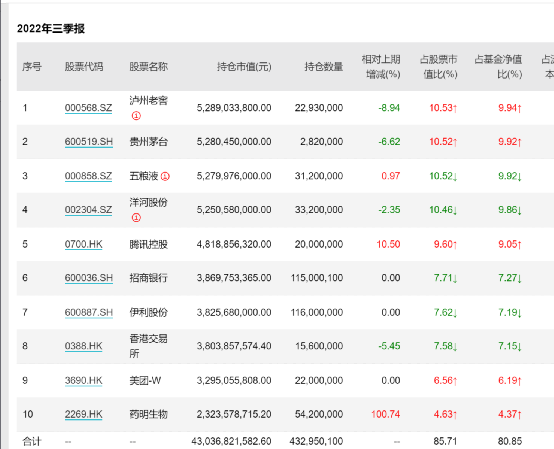This screenshot has height=449, width=554.
Task: Open stock code 000568.SZ link
Action: [x=88, y=108]
